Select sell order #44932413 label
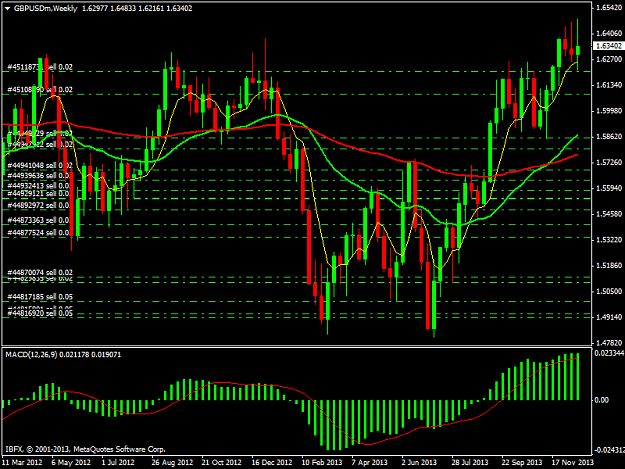Image resolution: width=625 pixels, height=469 pixels. pos(39,186)
